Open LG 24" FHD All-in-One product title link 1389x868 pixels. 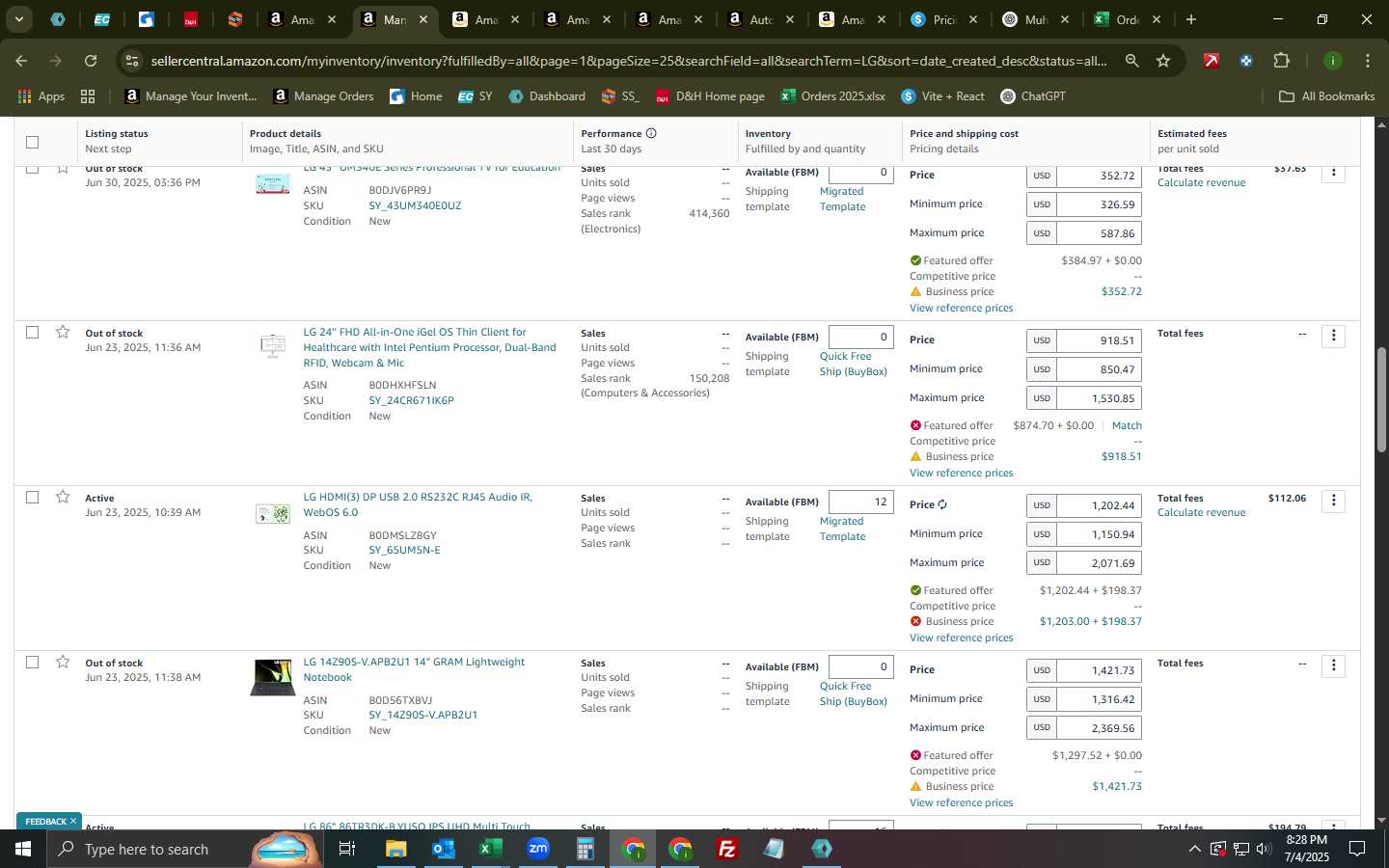coord(429,347)
